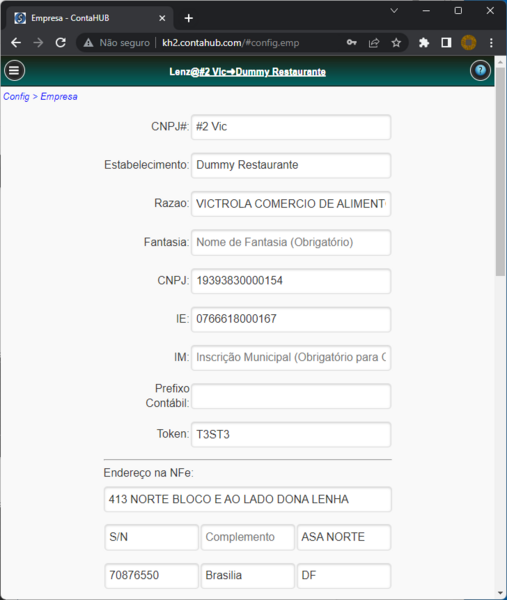The image size is (507, 600).
Task: Click the Estabelecimento label
Action: (147, 165)
